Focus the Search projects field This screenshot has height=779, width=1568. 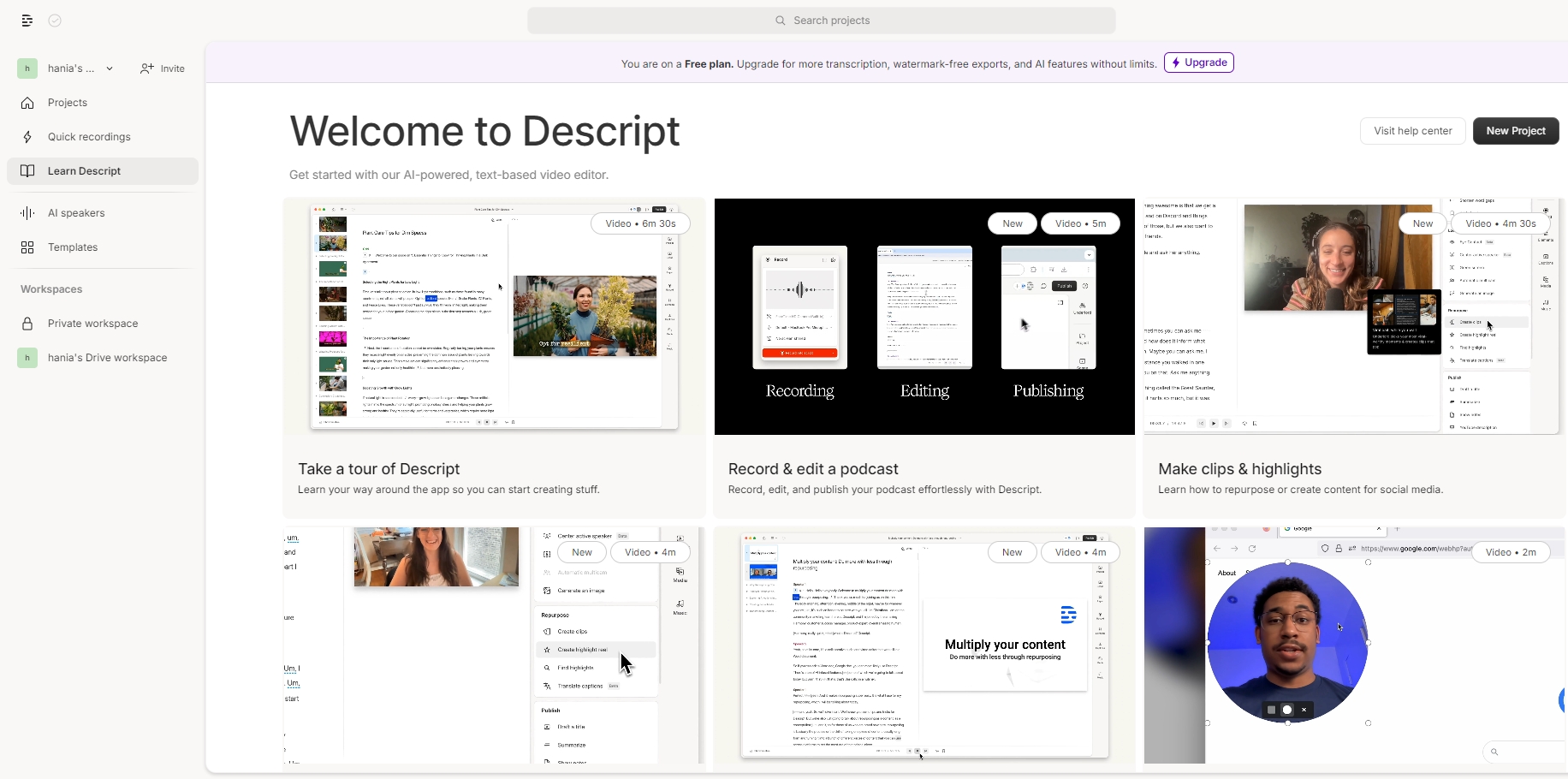click(822, 21)
